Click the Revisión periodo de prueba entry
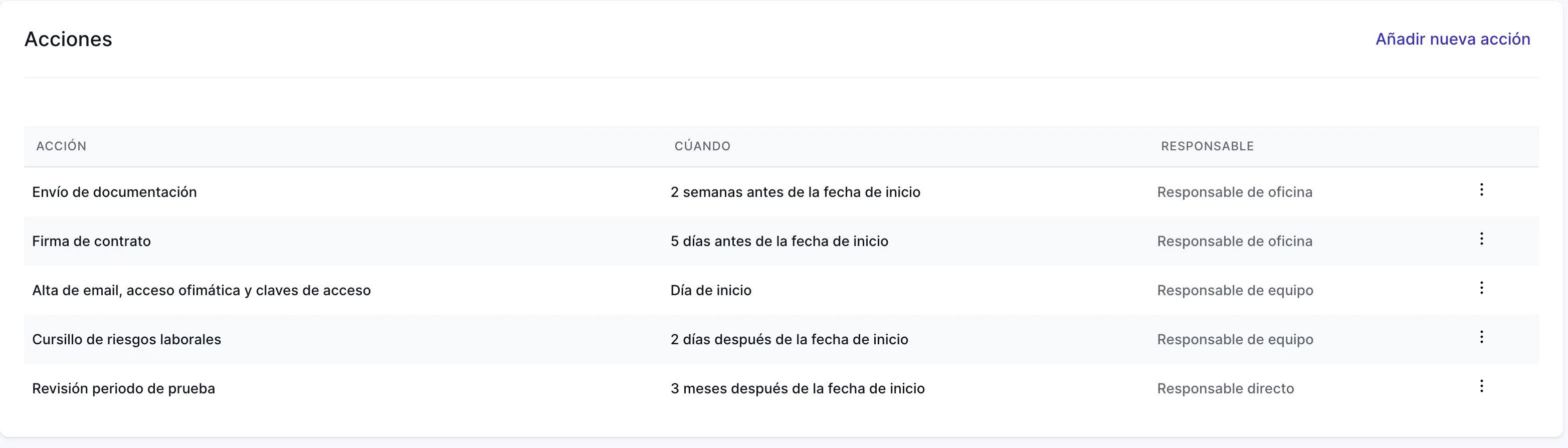The width and height of the screenshot is (1568, 448). (x=123, y=388)
